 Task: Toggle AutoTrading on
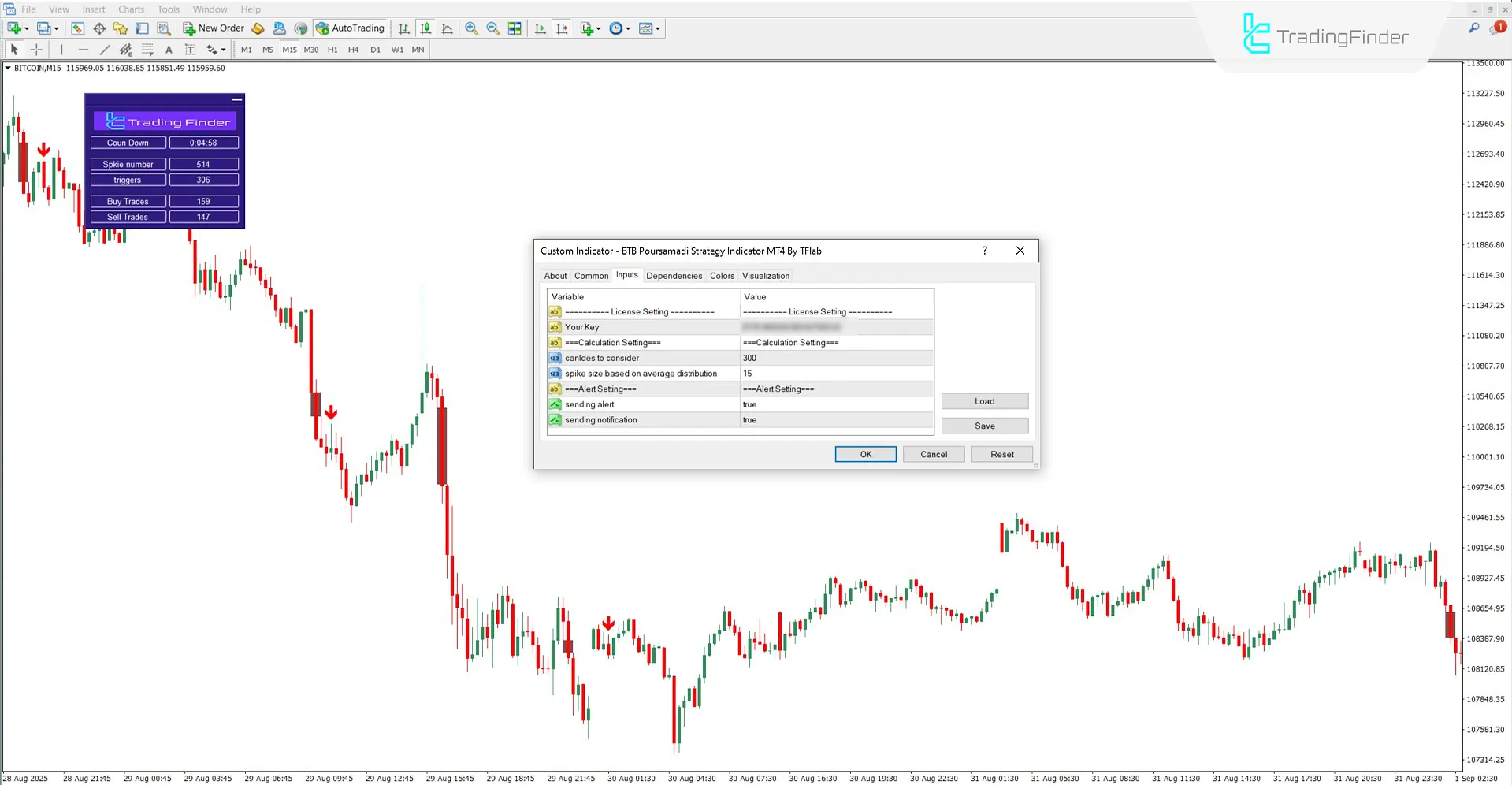350,28
